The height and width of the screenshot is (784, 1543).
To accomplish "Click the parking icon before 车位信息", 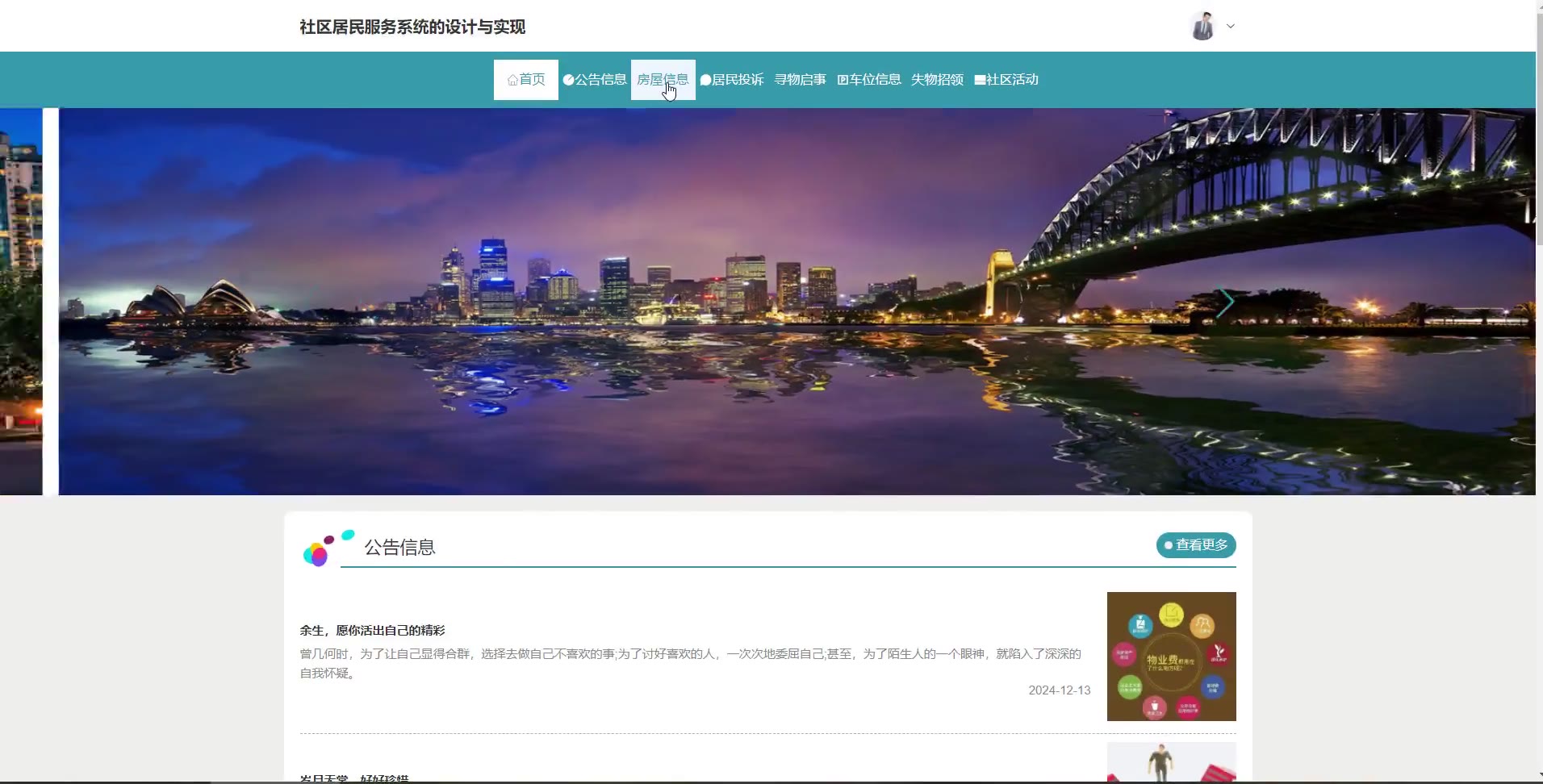I will pyautogui.click(x=843, y=80).
